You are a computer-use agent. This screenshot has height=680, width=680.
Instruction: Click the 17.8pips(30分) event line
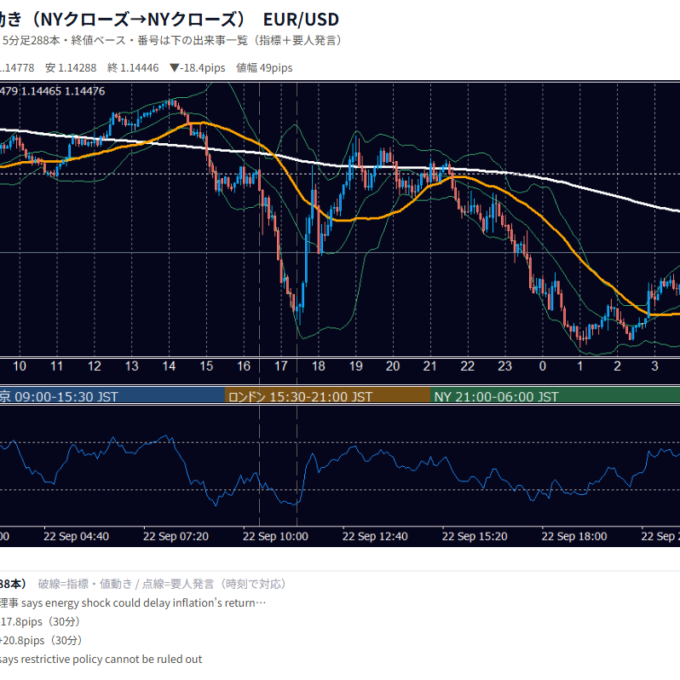point(40,622)
